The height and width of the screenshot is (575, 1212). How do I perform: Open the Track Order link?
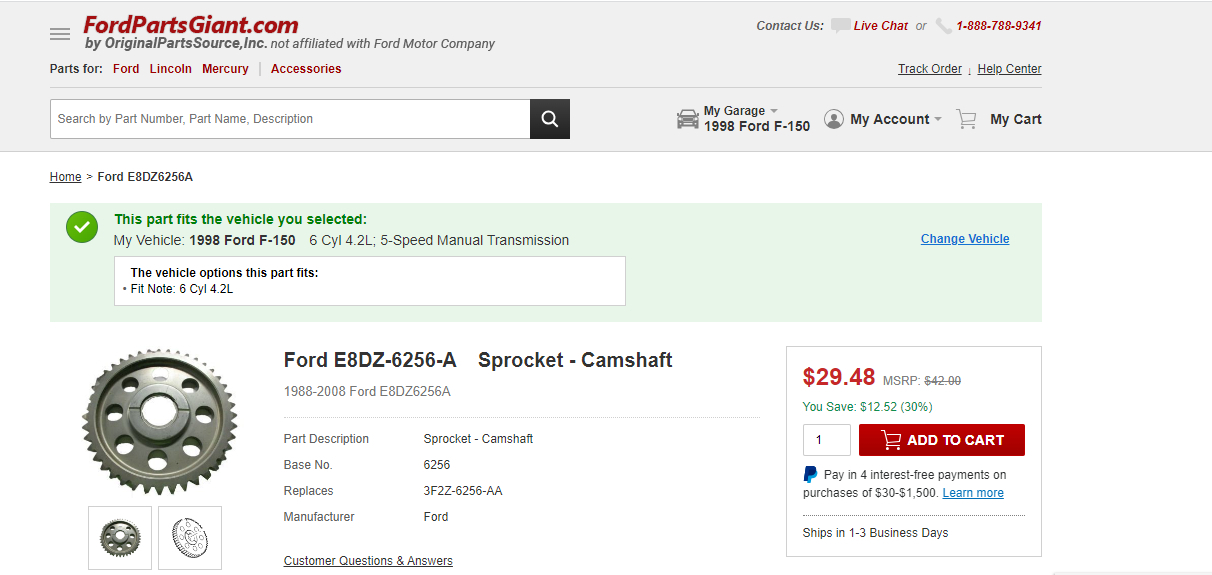tap(929, 69)
